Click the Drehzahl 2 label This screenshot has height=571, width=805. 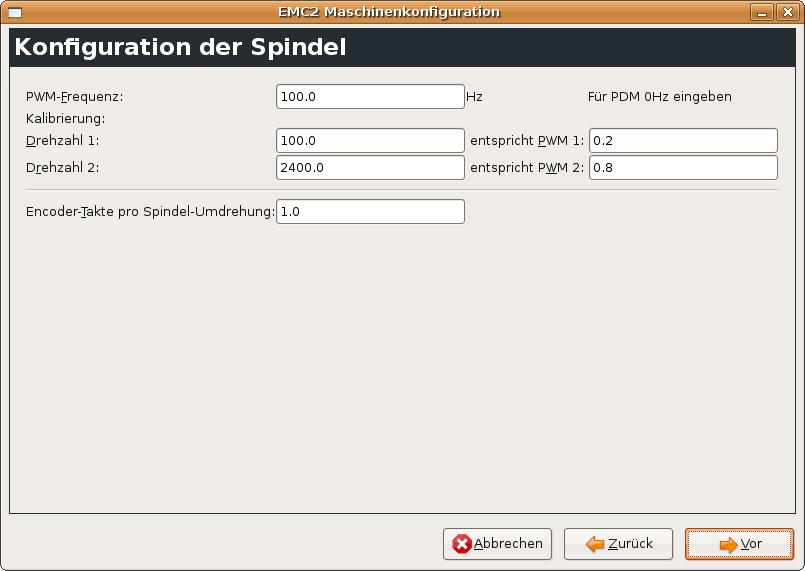point(63,168)
